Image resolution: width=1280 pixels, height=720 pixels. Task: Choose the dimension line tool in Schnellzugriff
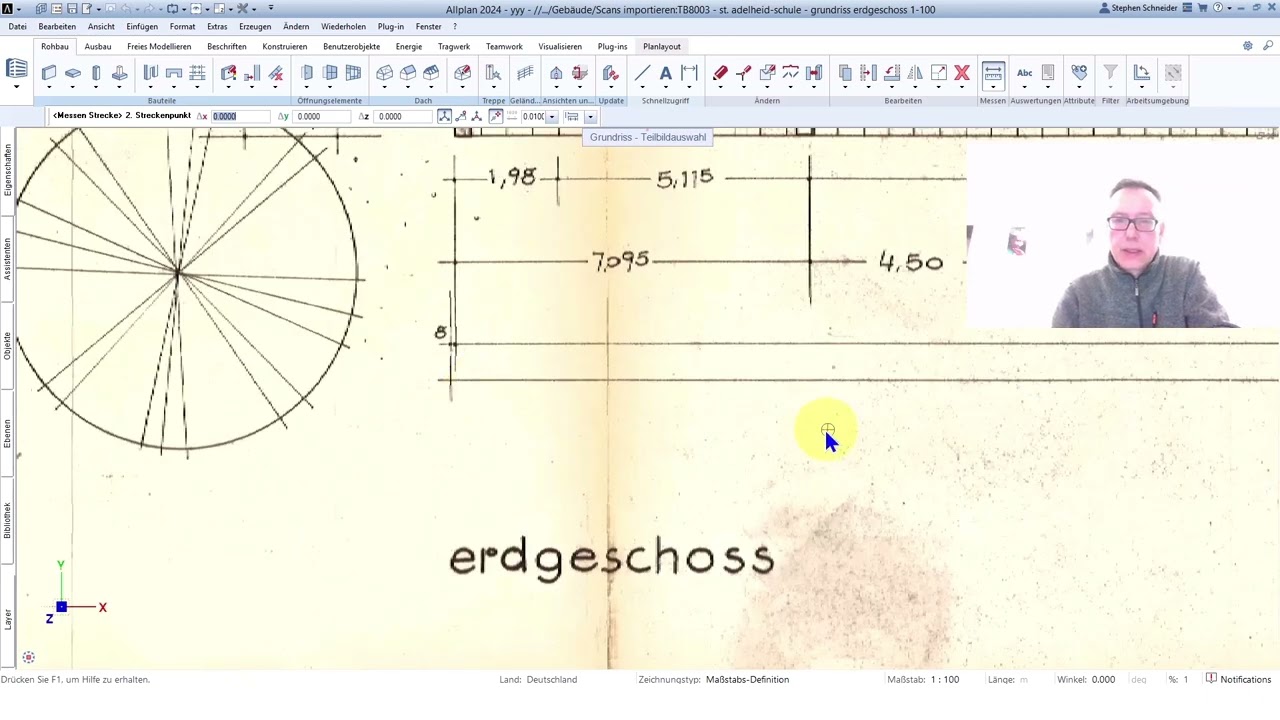(x=689, y=73)
